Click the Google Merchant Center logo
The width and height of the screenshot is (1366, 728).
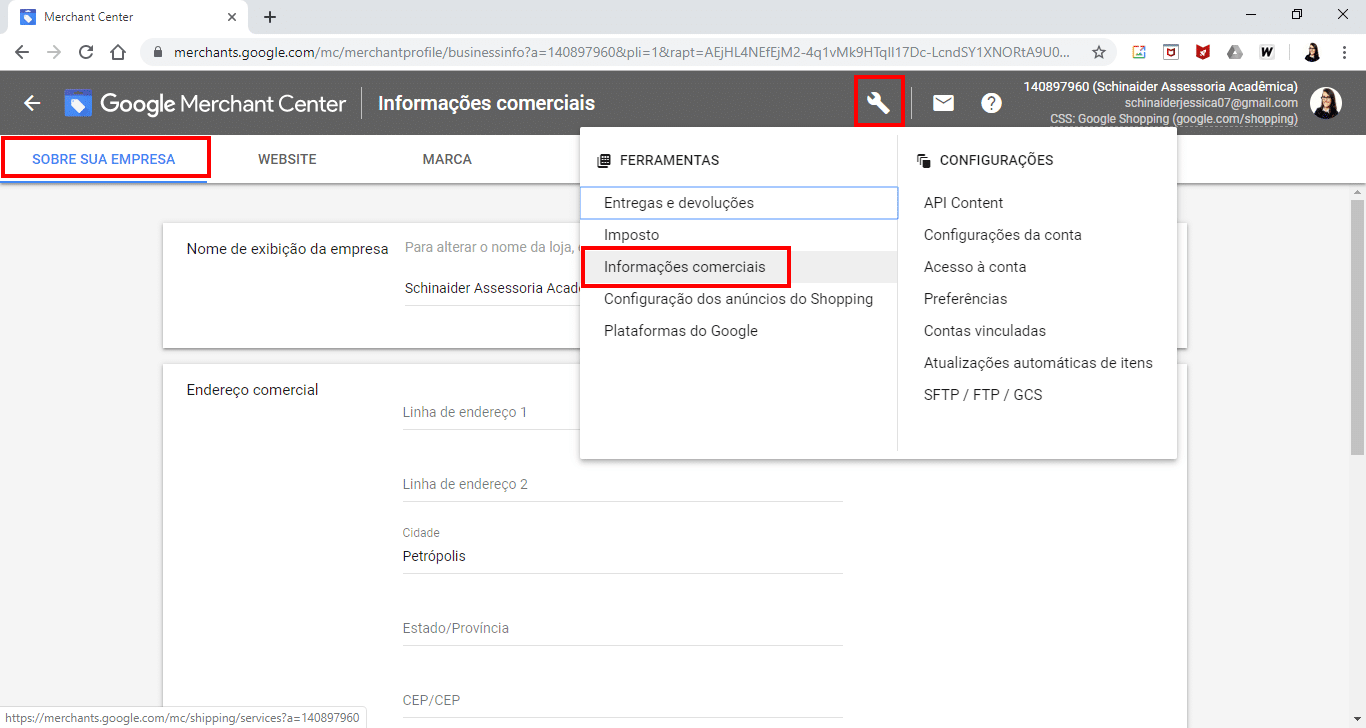coord(205,103)
